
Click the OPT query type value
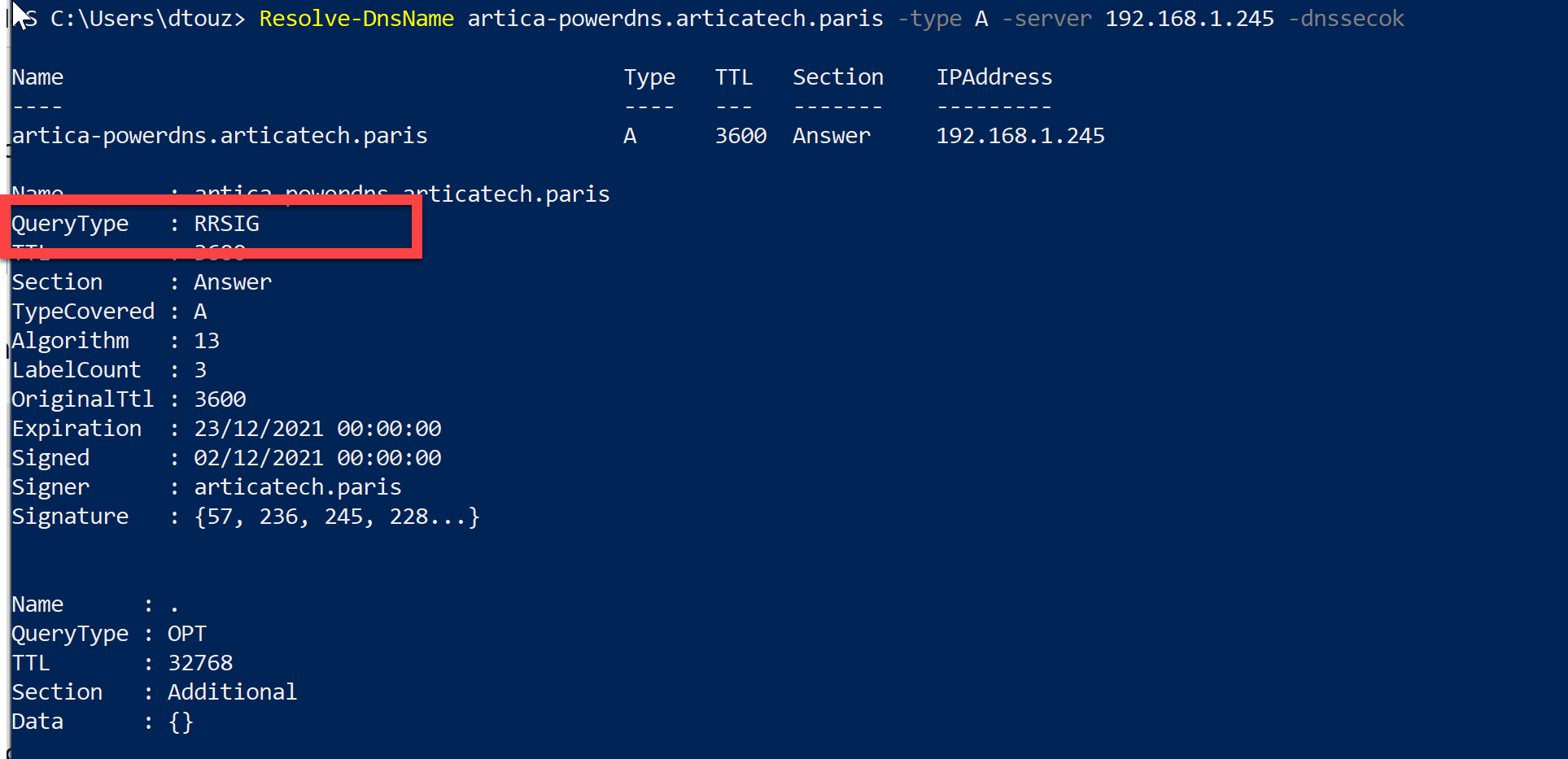click(187, 634)
